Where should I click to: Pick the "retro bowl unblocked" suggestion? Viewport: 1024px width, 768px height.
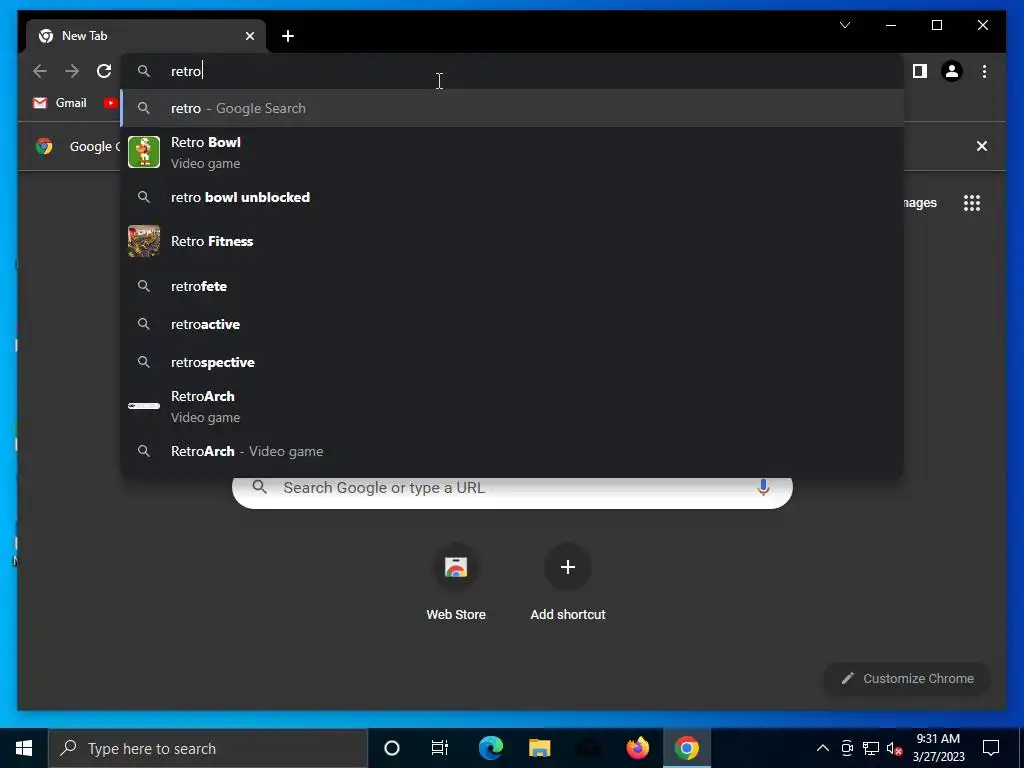click(513, 197)
